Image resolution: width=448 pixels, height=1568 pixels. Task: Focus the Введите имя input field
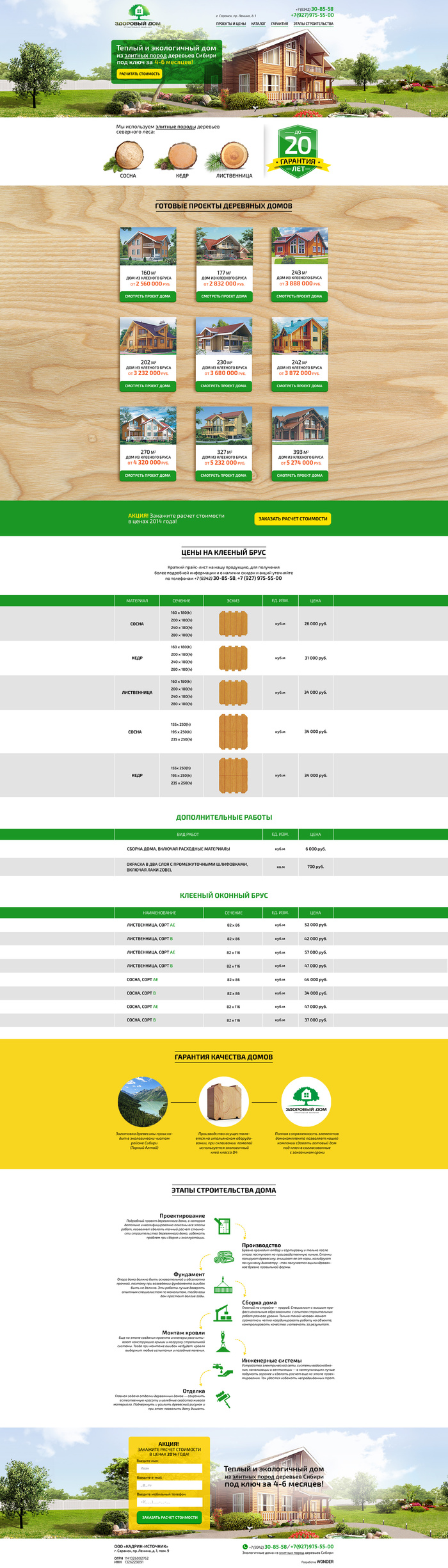tap(170, 1469)
